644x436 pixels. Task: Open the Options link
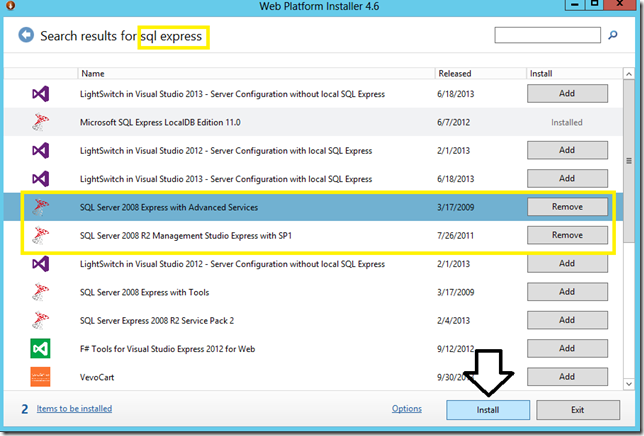pyautogui.click(x=407, y=408)
